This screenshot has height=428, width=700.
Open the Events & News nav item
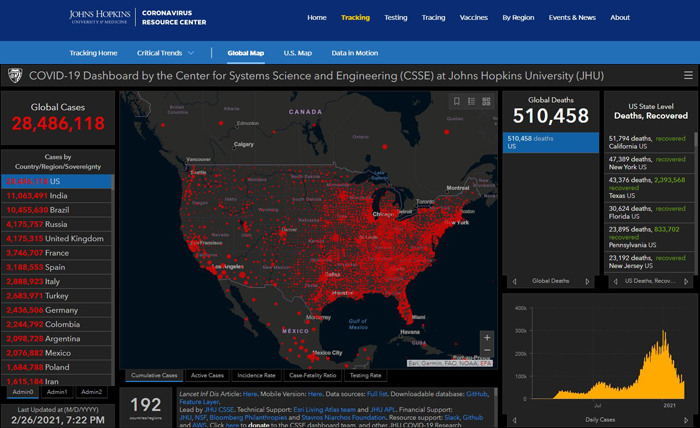coord(572,17)
